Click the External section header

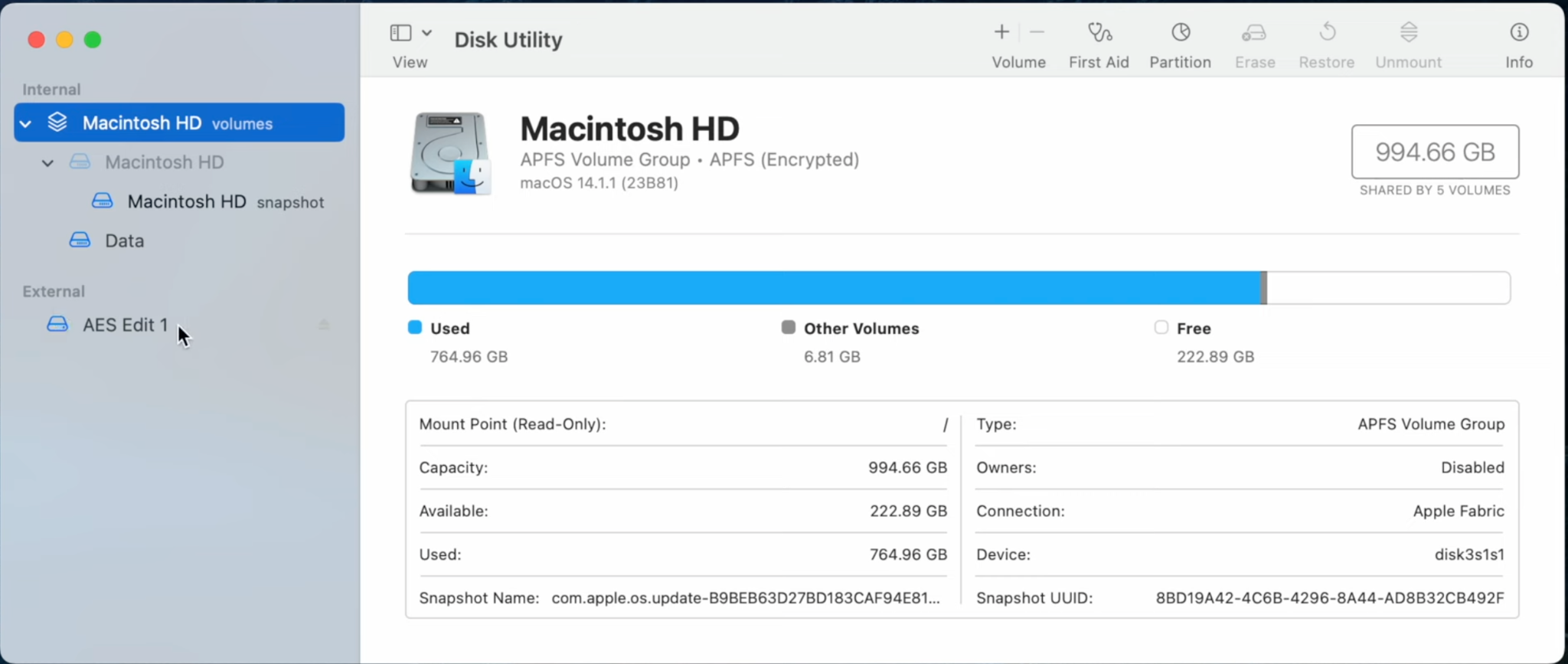click(54, 292)
